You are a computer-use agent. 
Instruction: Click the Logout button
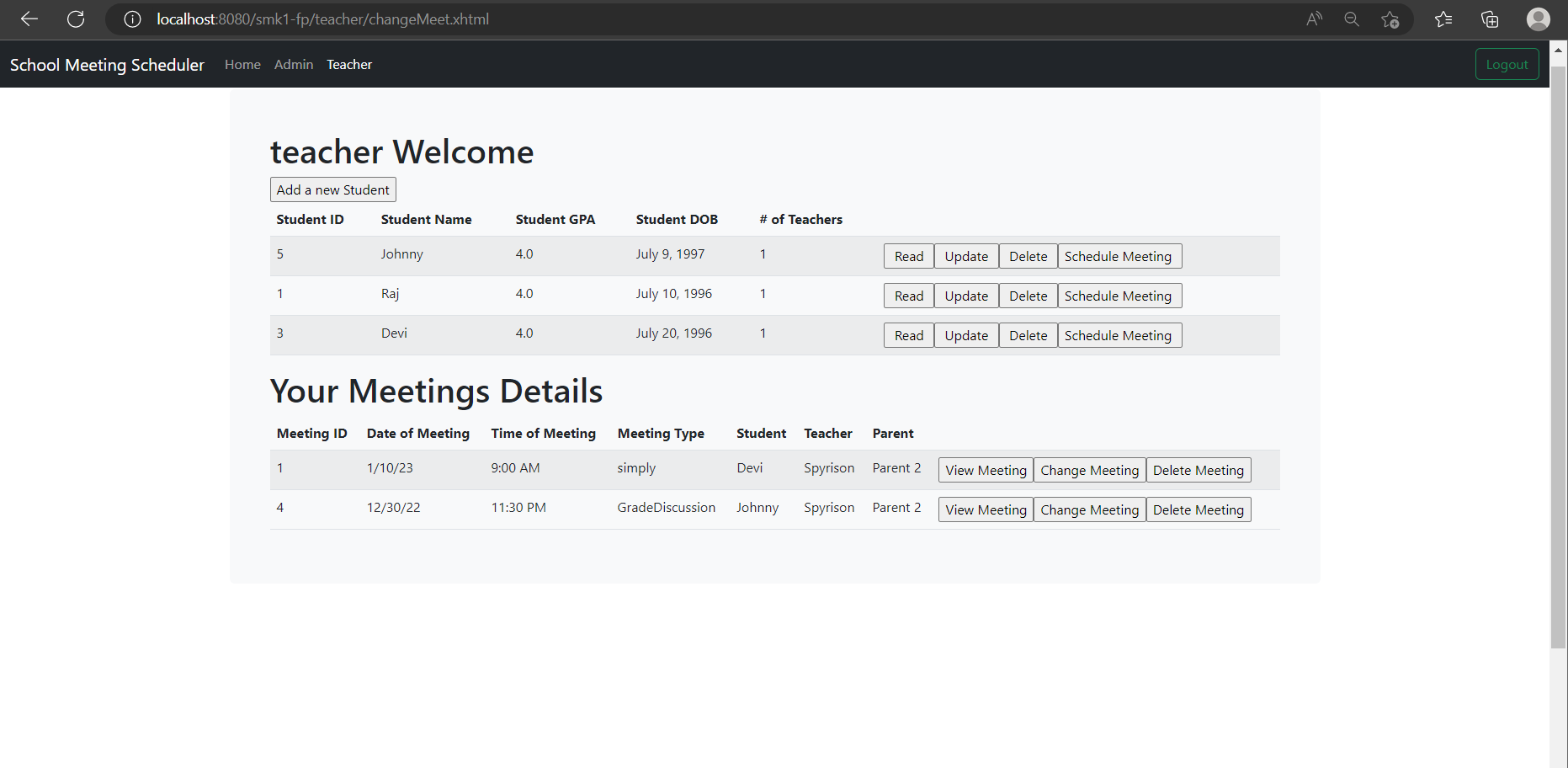(1507, 65)
